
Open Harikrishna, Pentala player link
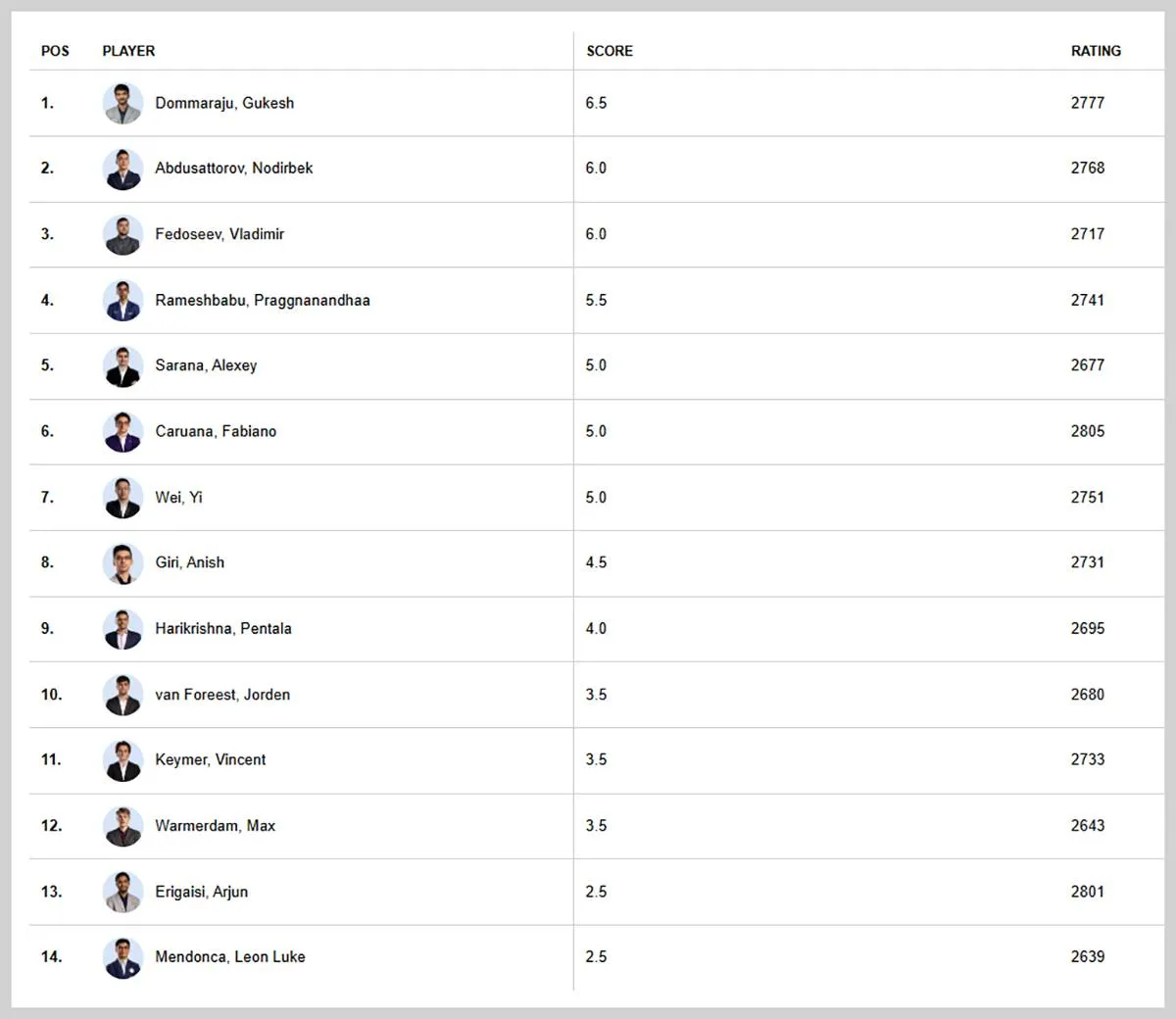tap(223, 629)
